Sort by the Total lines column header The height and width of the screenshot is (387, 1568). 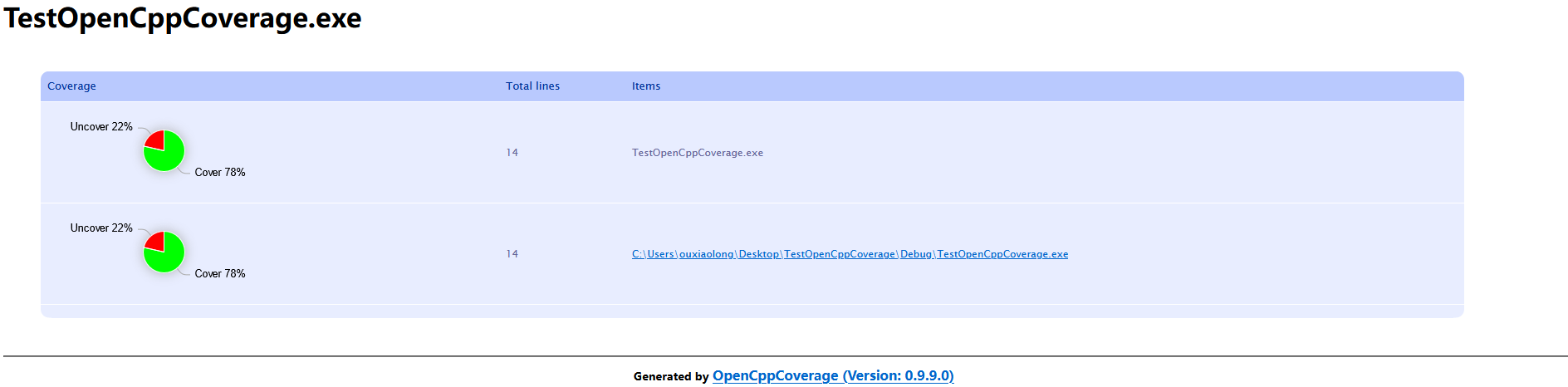pyautogui.click(x=532, y=86)
